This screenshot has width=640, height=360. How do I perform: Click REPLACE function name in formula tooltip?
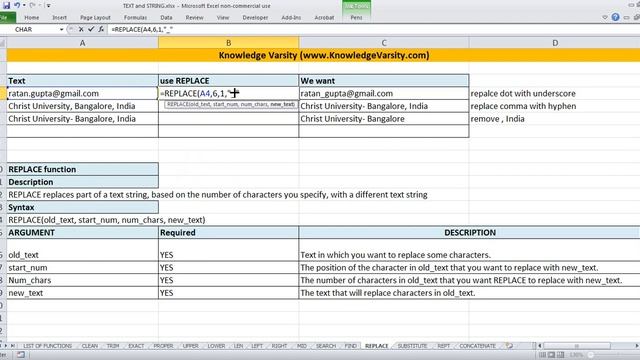coord(177,104)
